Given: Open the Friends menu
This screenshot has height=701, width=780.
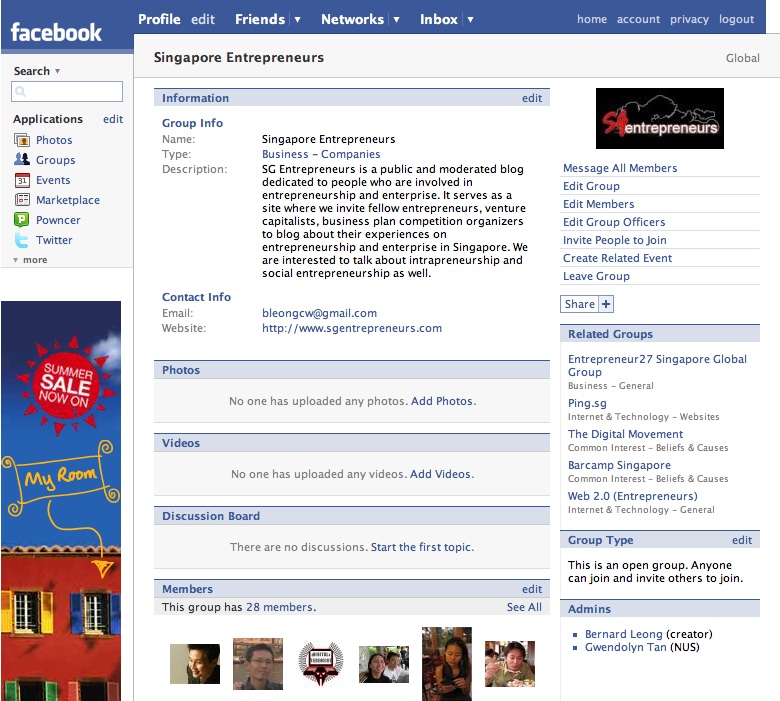Looking at the screenshot, I should pos(260,19).
